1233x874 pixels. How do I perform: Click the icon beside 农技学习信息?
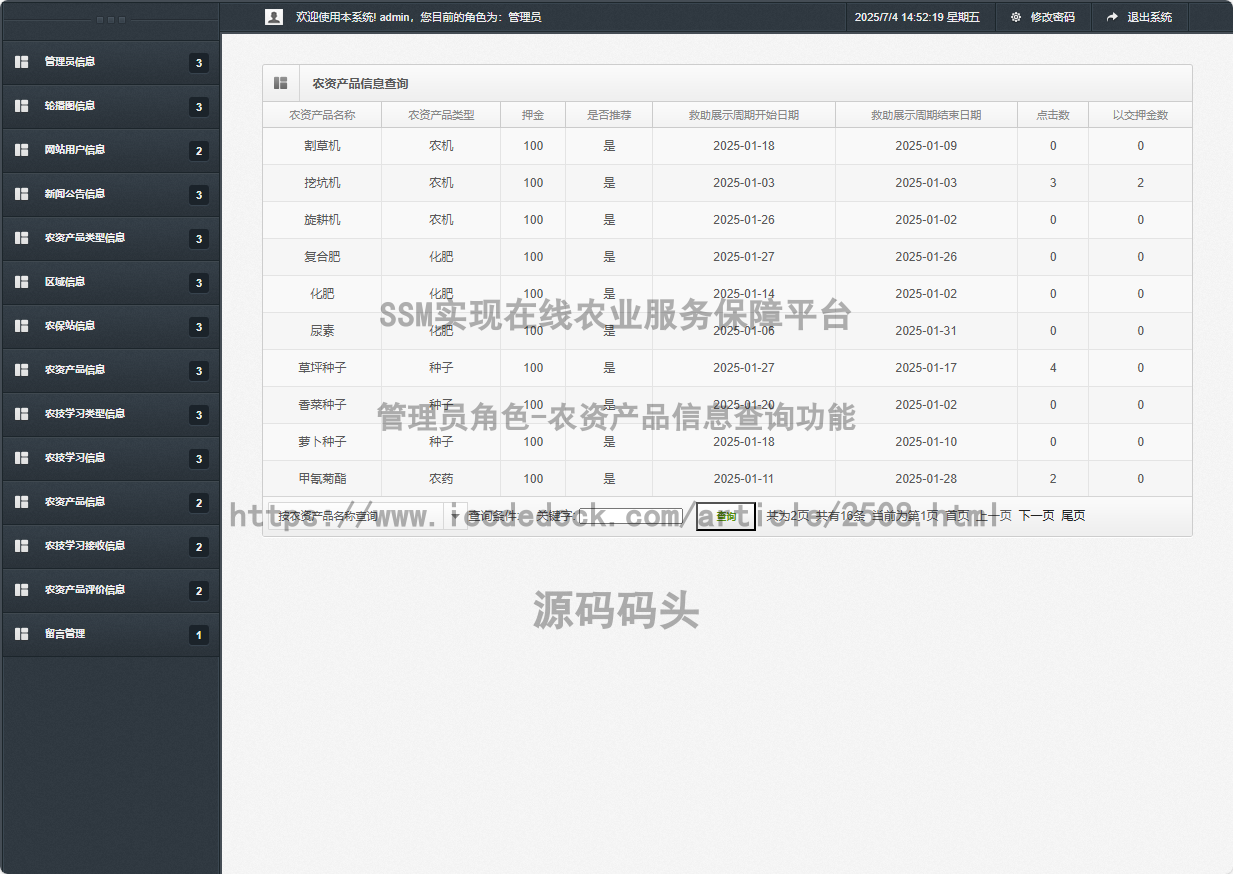click(x=21, y=458)
